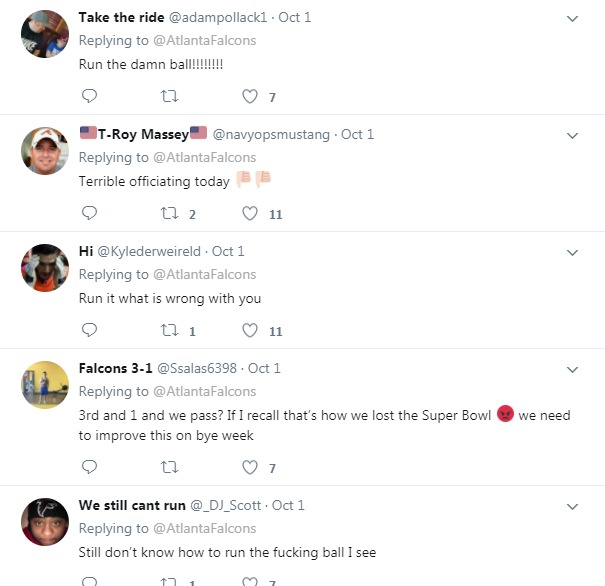Open the Oct 1 timestamp on Hi's tweet

tap(228, 252)
